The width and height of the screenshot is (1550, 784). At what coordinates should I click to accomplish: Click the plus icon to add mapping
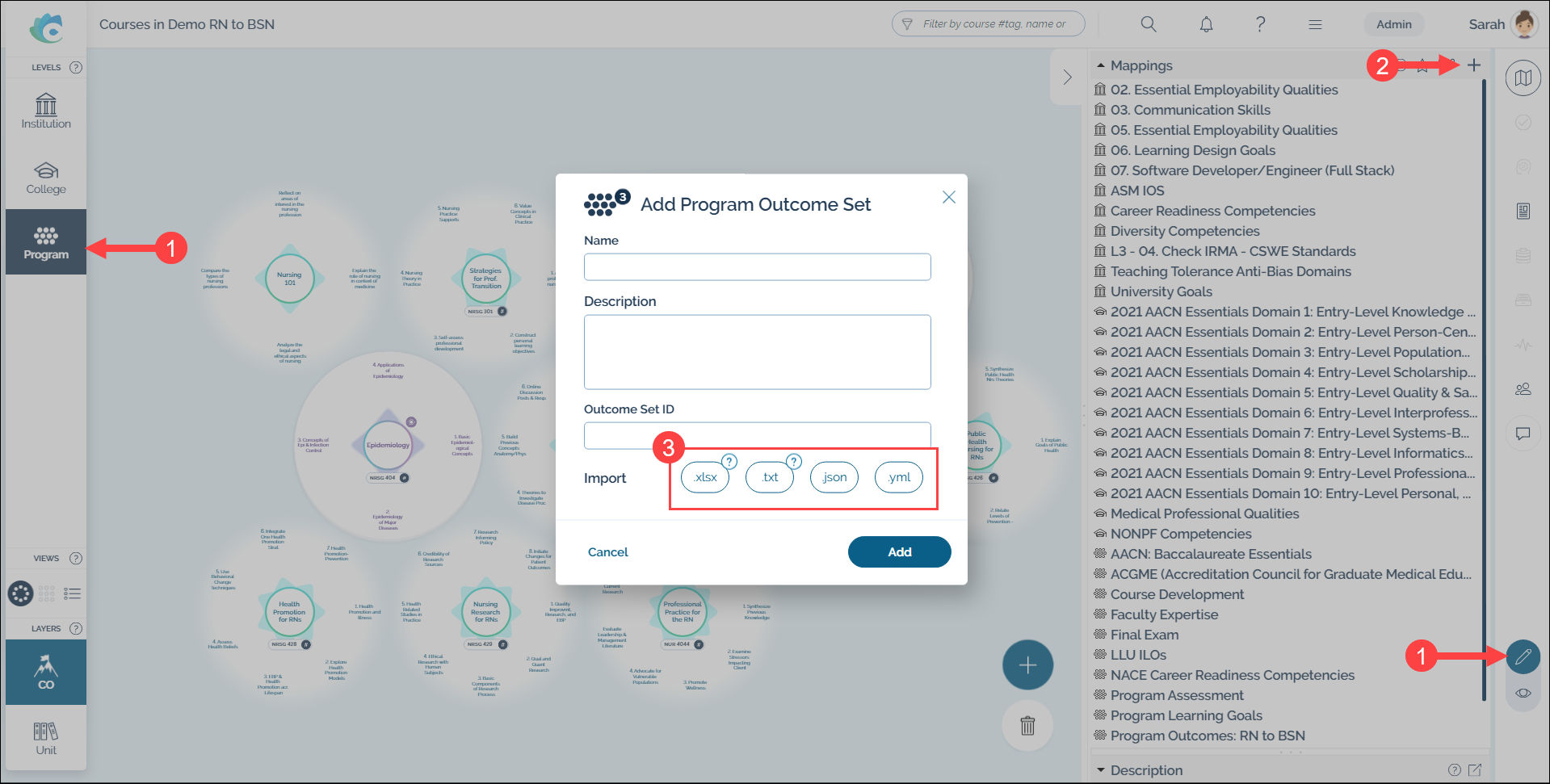[1474, 65]
